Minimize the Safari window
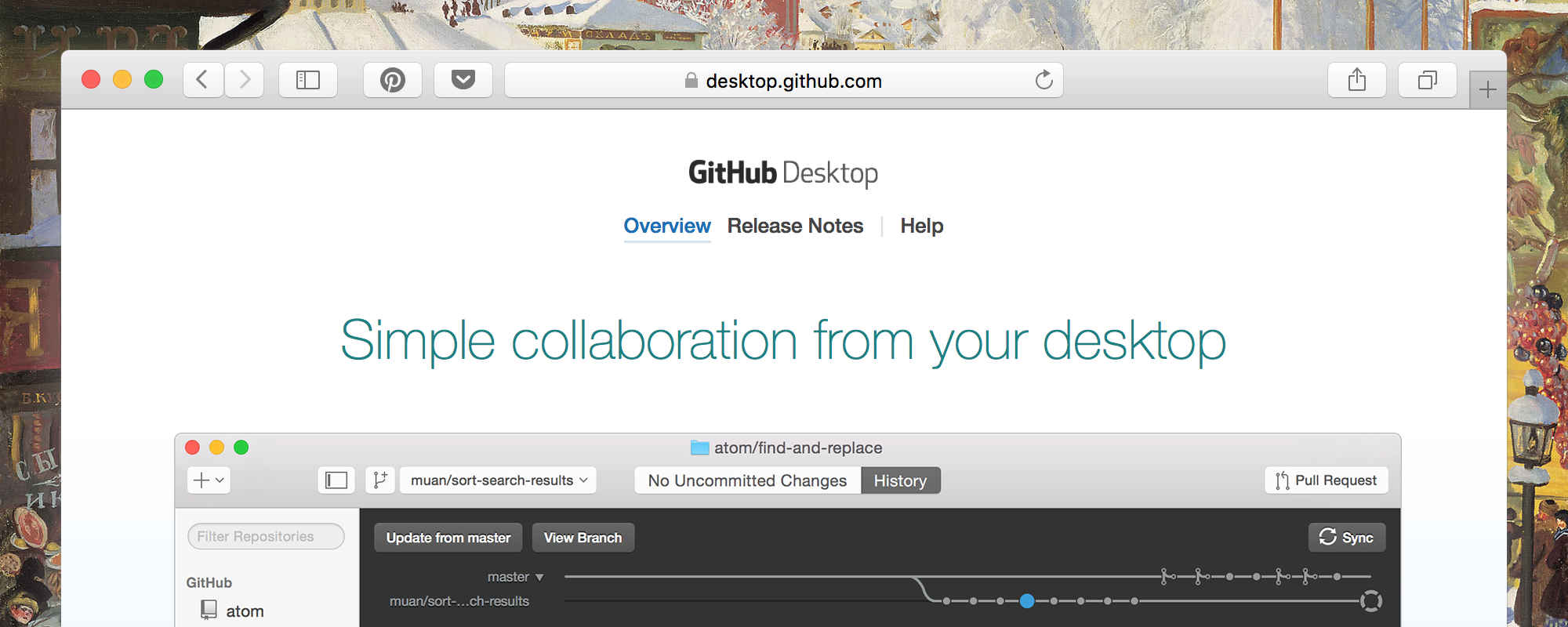 (122, 79)
